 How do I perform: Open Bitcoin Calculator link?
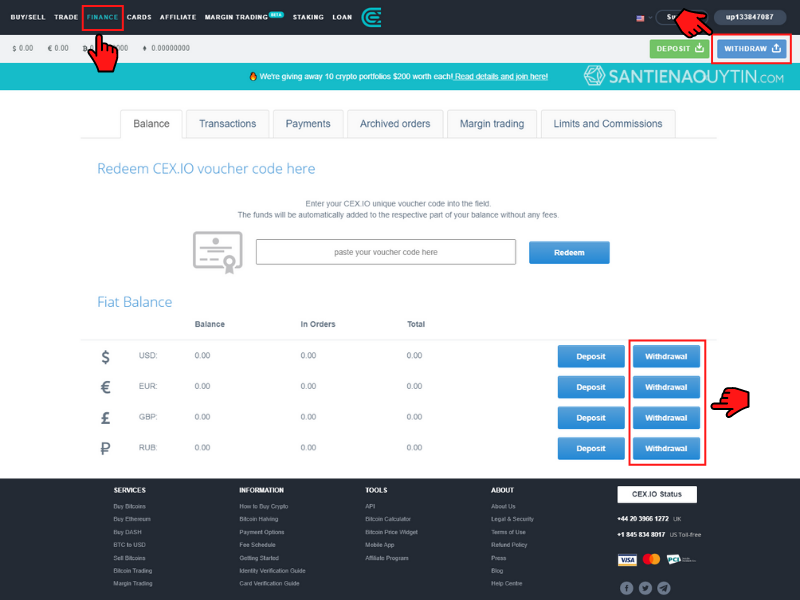pyautogui.click(x=388, y=519)
